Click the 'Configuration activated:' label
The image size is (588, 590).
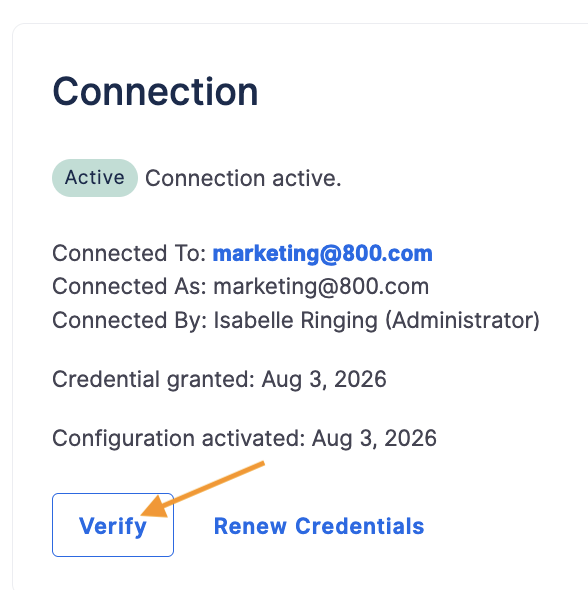click(x=179, y=438)
